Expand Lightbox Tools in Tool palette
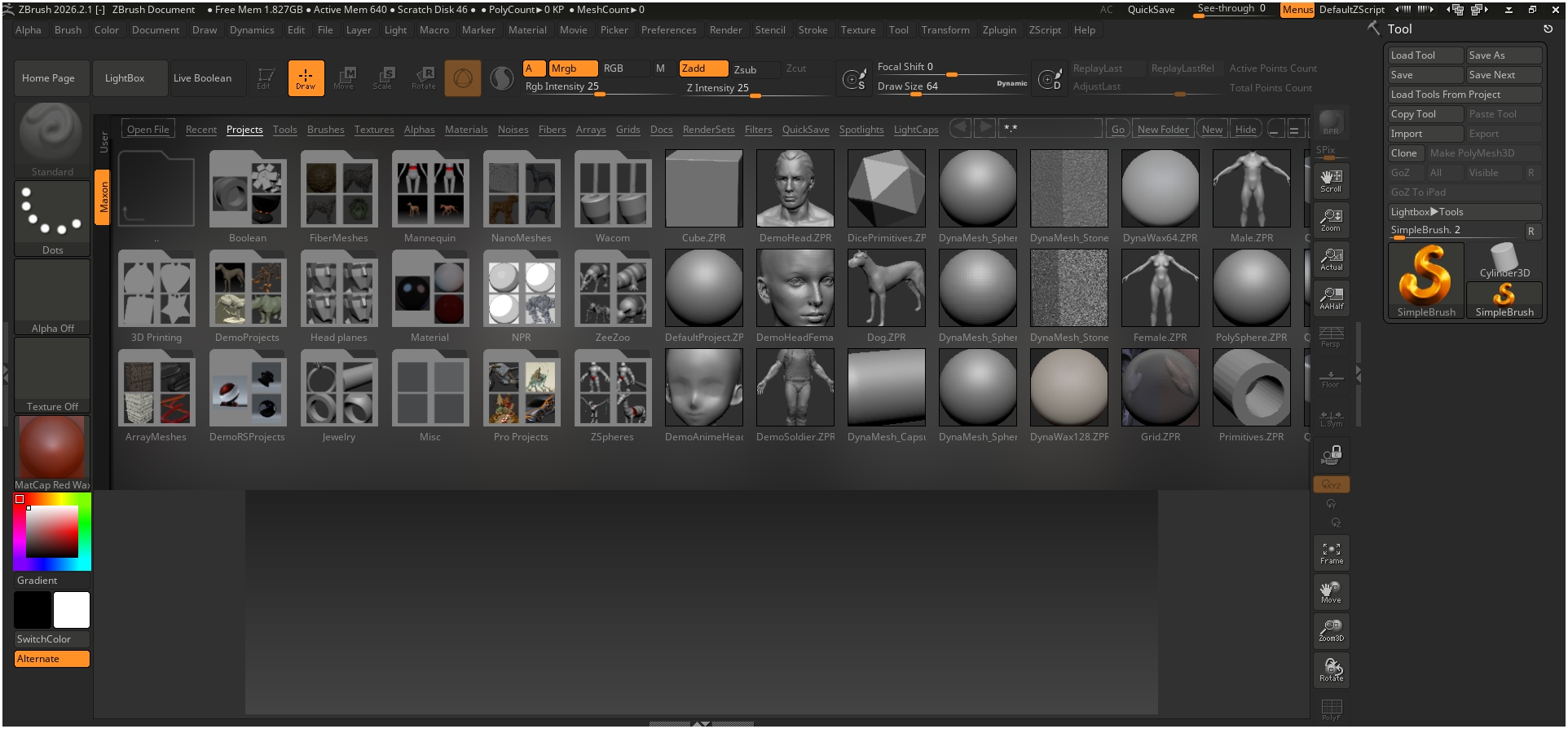Image resolution: width=1568 pixels, height=729 pixels. tap(1465, 212)
